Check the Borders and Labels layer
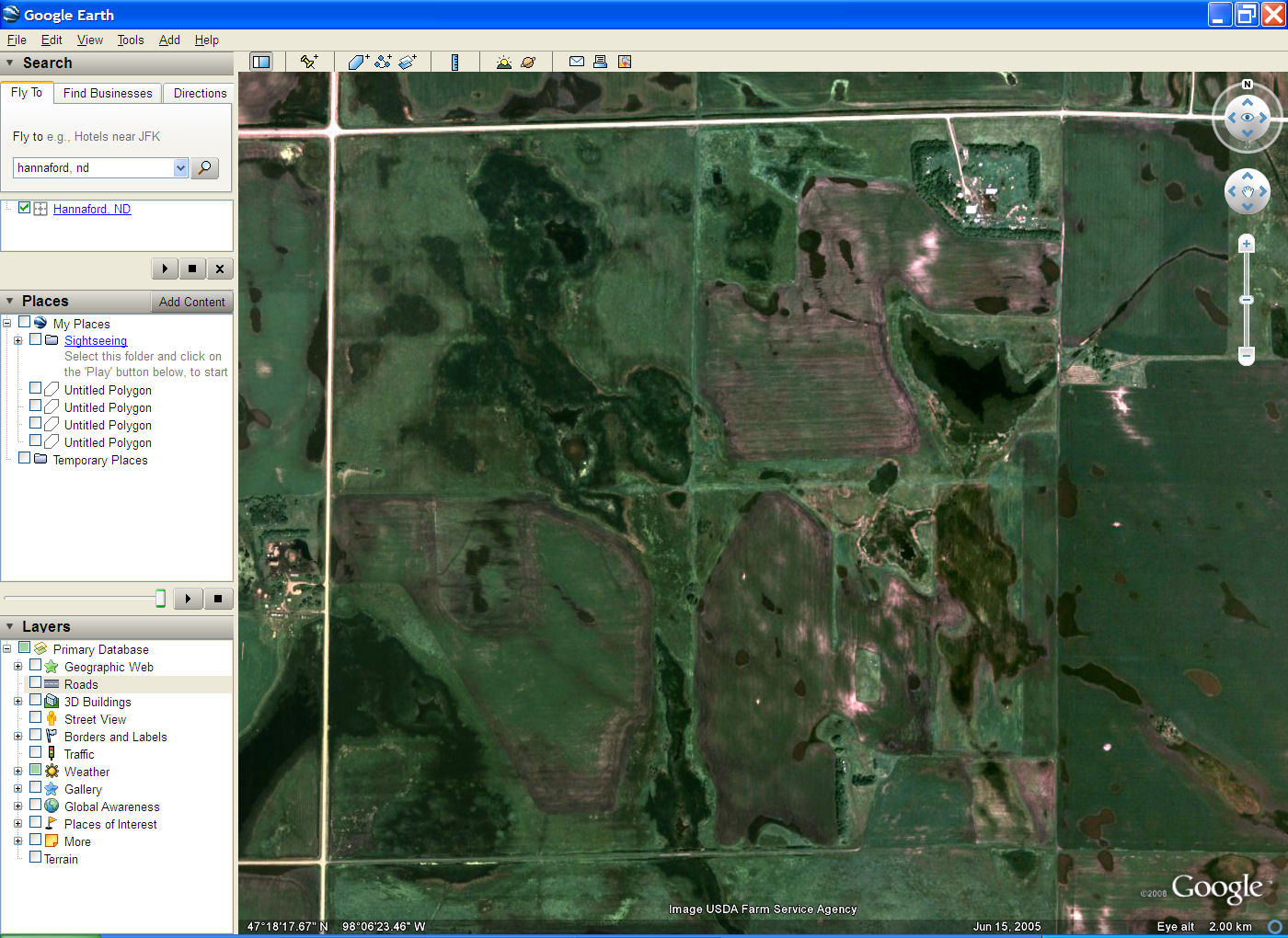Image resolution: width=1288 pixels, height=938 pixels. coord(35,735)
